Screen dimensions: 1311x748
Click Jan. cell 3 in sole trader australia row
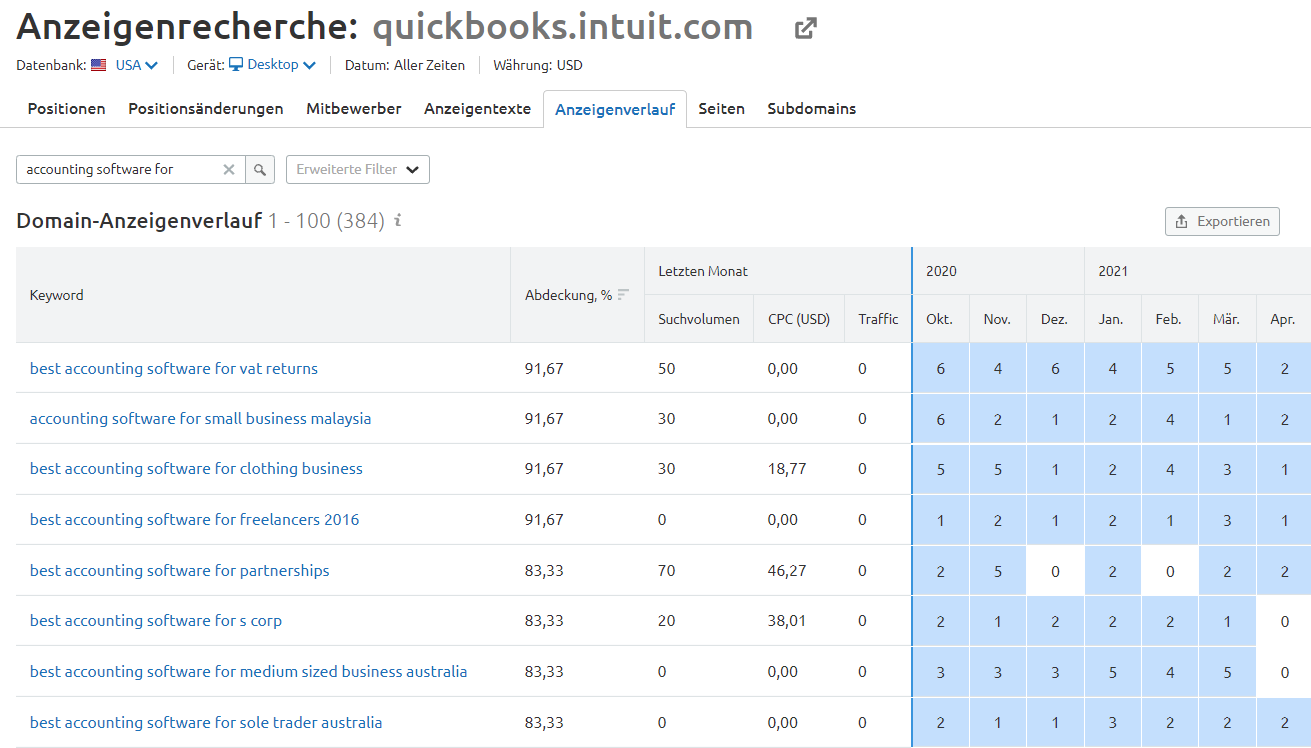[1112, 723]
